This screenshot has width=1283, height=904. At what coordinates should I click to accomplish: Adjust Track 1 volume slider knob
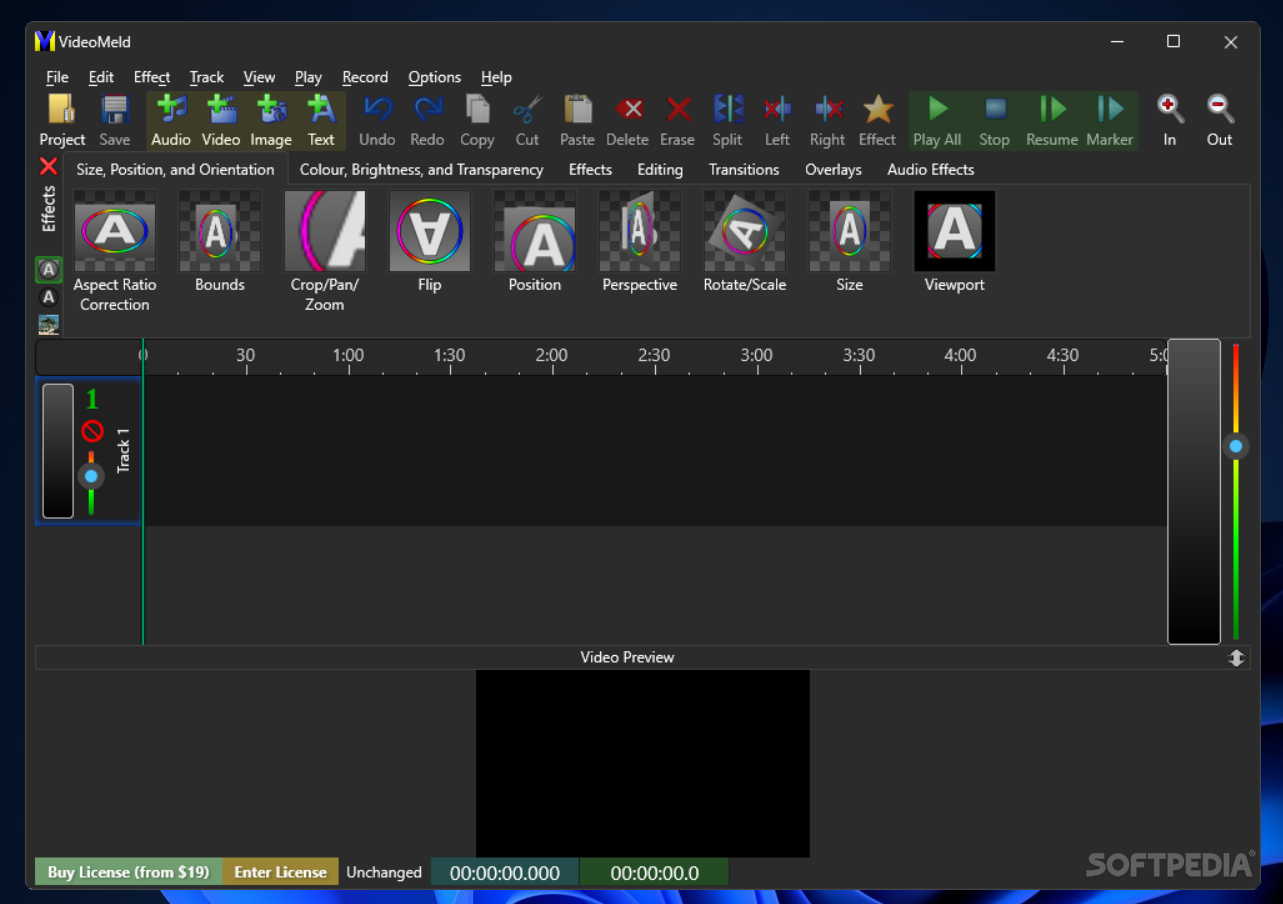pos(91,476)
